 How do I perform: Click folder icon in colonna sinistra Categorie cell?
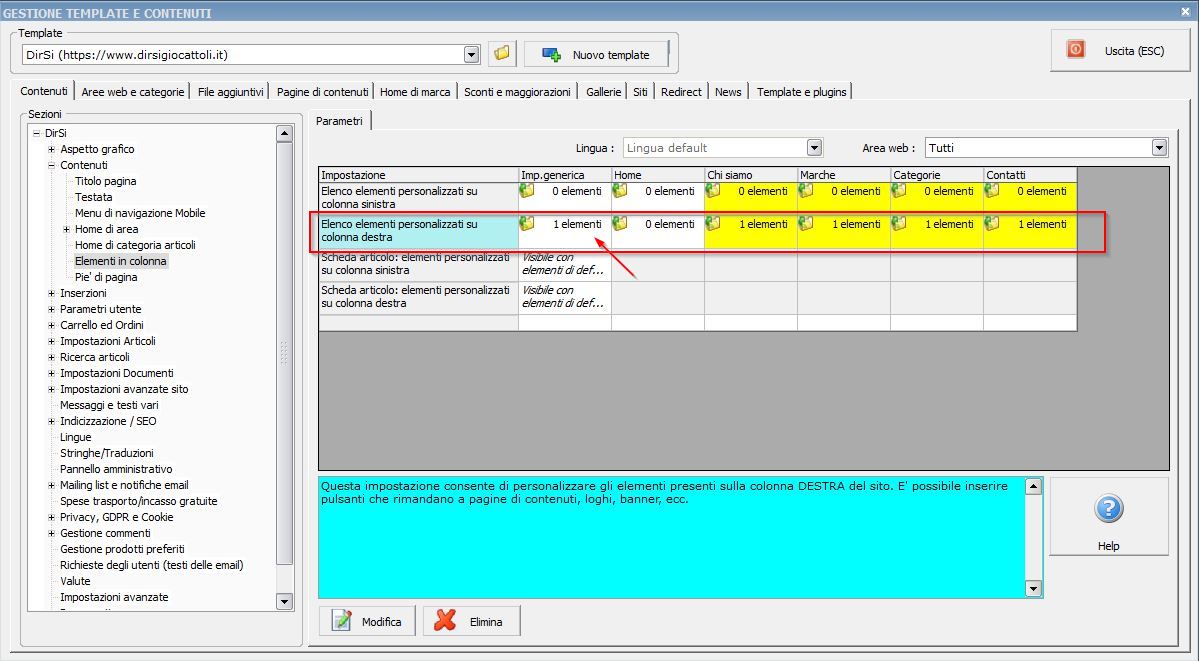899,191
